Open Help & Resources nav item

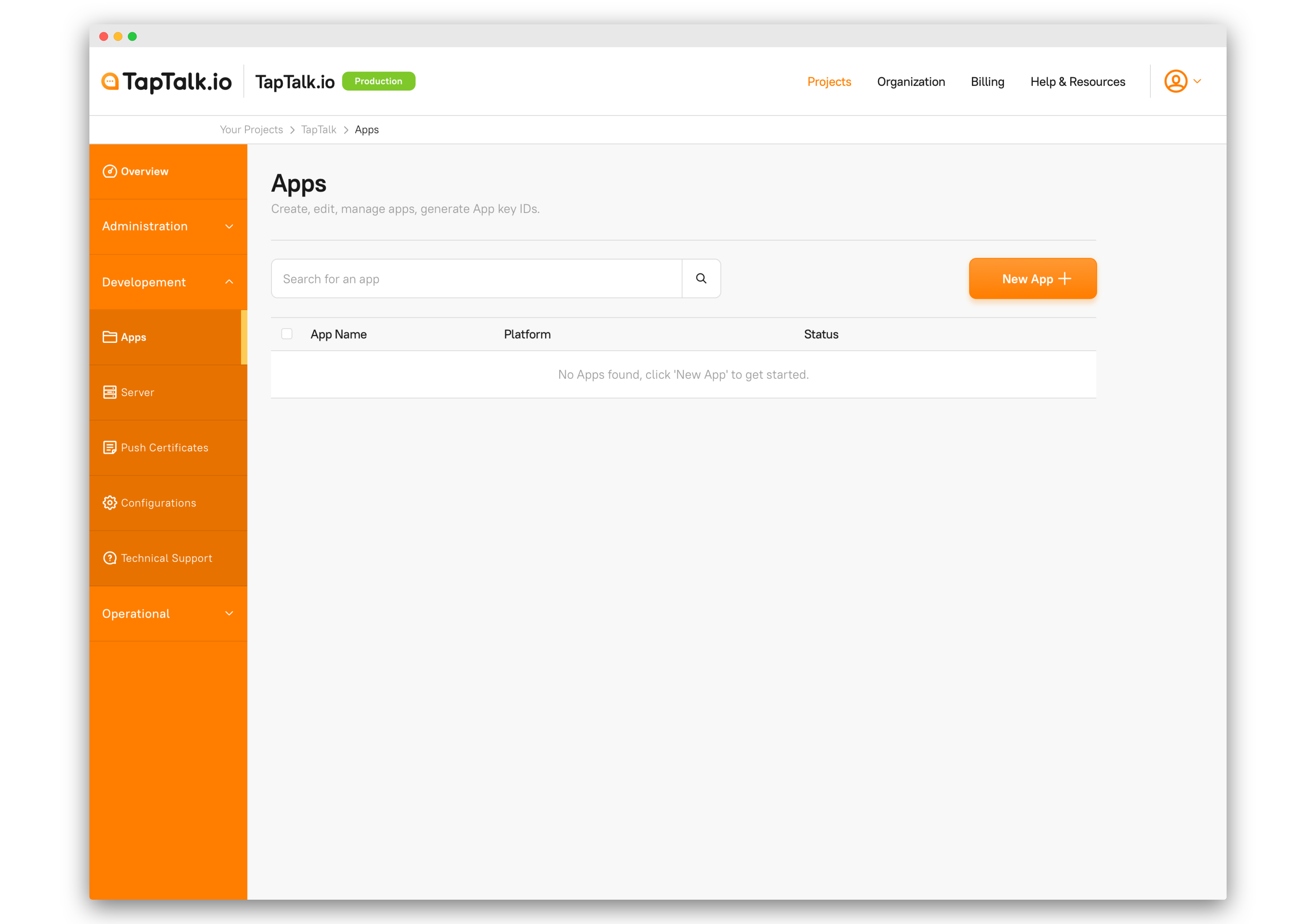coord(1077,82)
